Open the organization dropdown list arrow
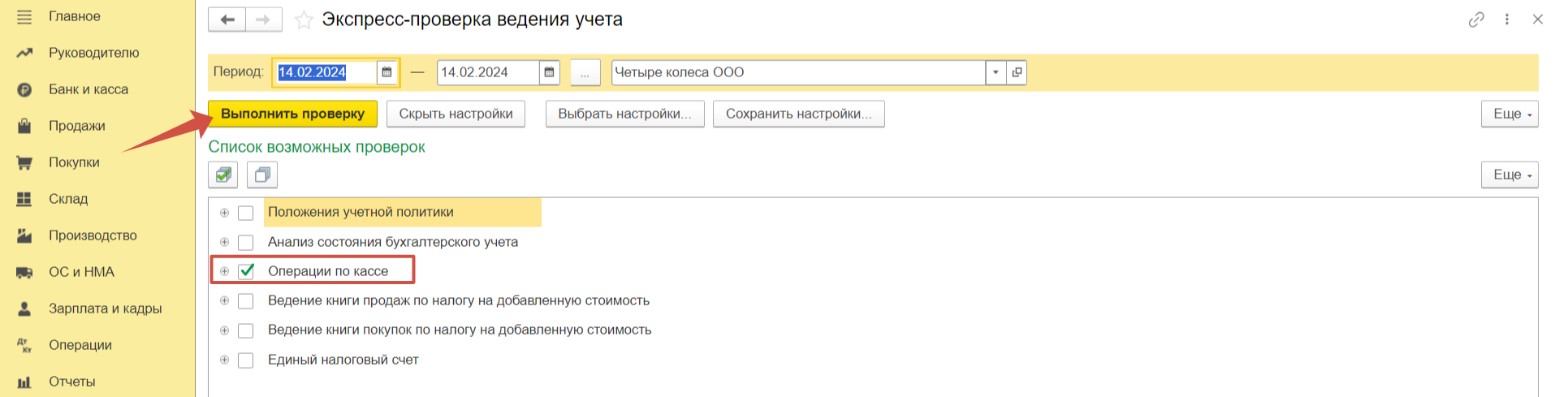Screen dimensions: 1559x397 click(x=995, y=72)
